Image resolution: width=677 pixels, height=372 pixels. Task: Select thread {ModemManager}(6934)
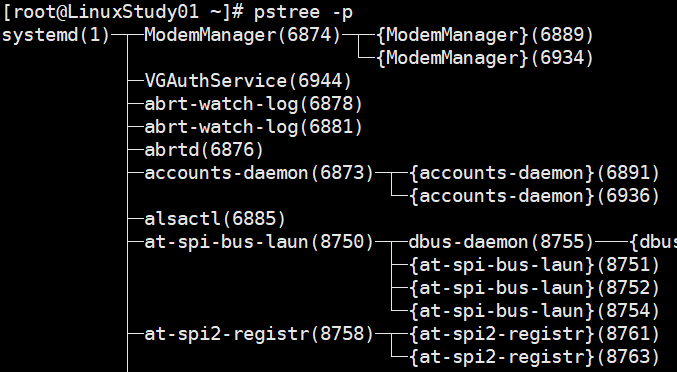(485, 58)
